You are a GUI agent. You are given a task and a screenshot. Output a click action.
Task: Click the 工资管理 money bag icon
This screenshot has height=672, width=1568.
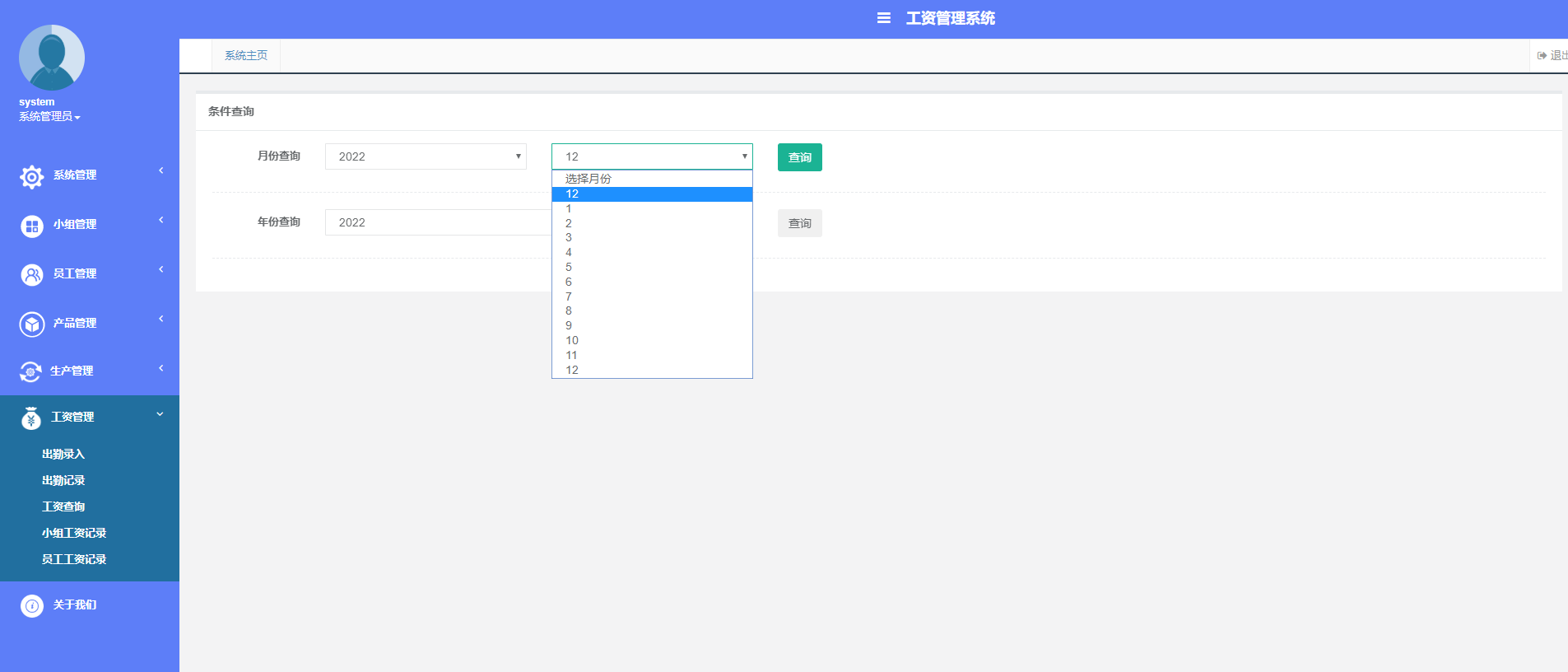31,418
